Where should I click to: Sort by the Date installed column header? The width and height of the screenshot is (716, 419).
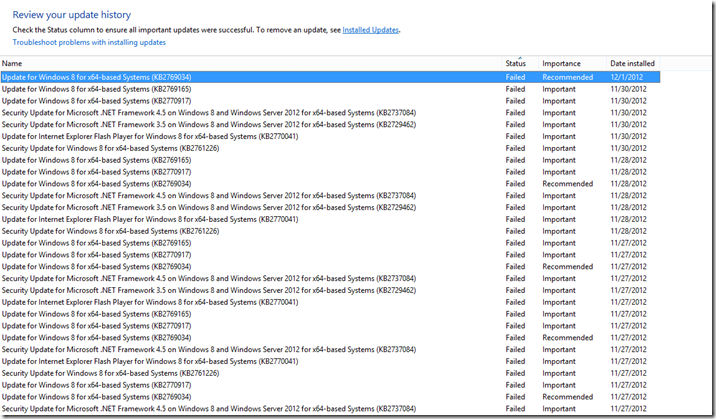click(x=633, y=63)
